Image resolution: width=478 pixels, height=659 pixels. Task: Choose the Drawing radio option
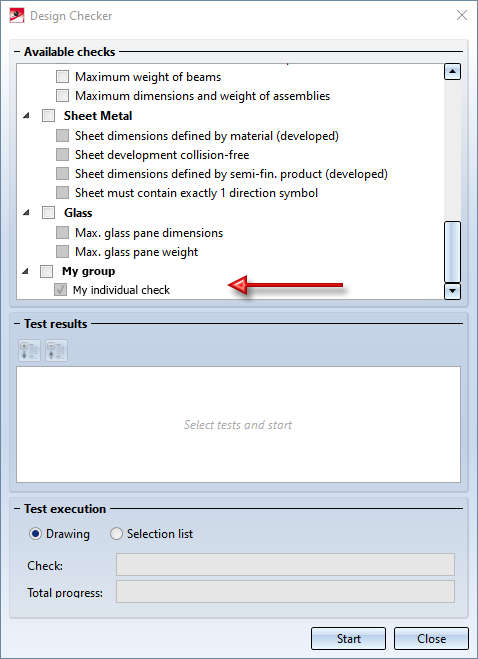pos(35,534)
